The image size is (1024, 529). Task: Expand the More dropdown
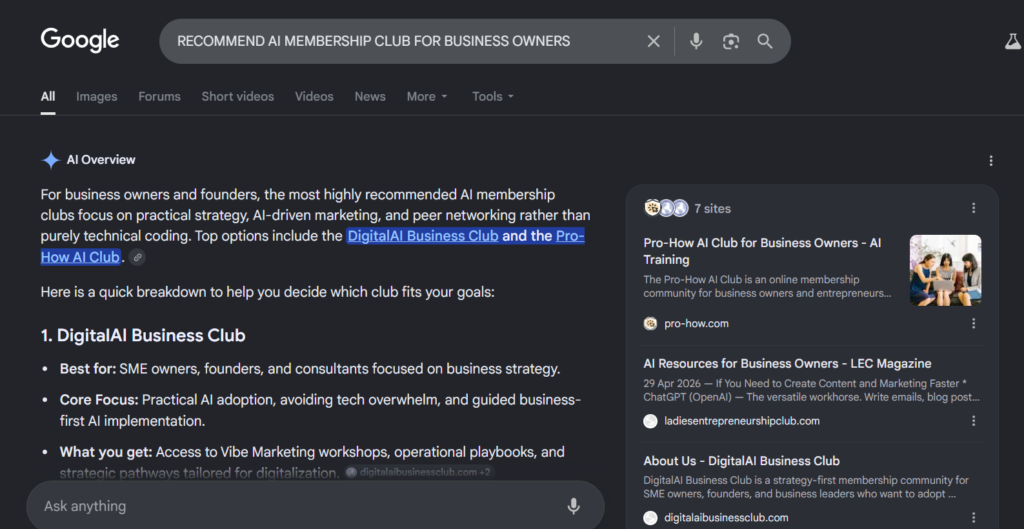tap(428, 97)
